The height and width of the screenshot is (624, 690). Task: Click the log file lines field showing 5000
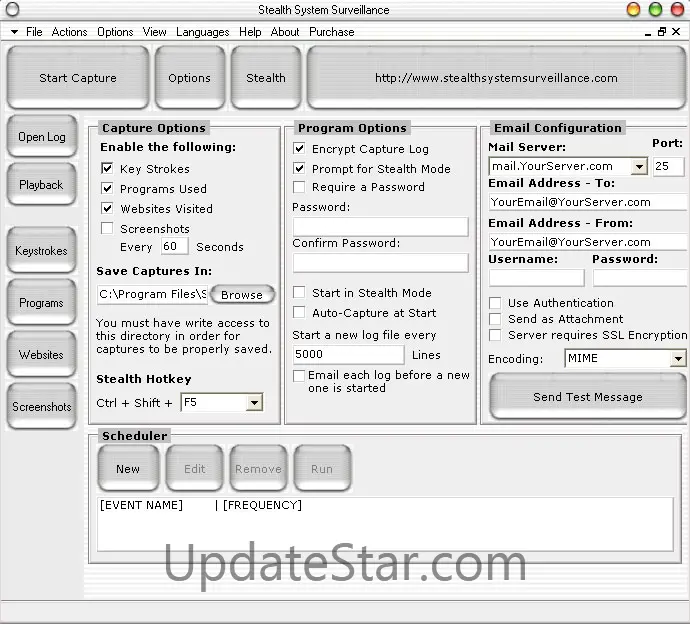[348, 354]
